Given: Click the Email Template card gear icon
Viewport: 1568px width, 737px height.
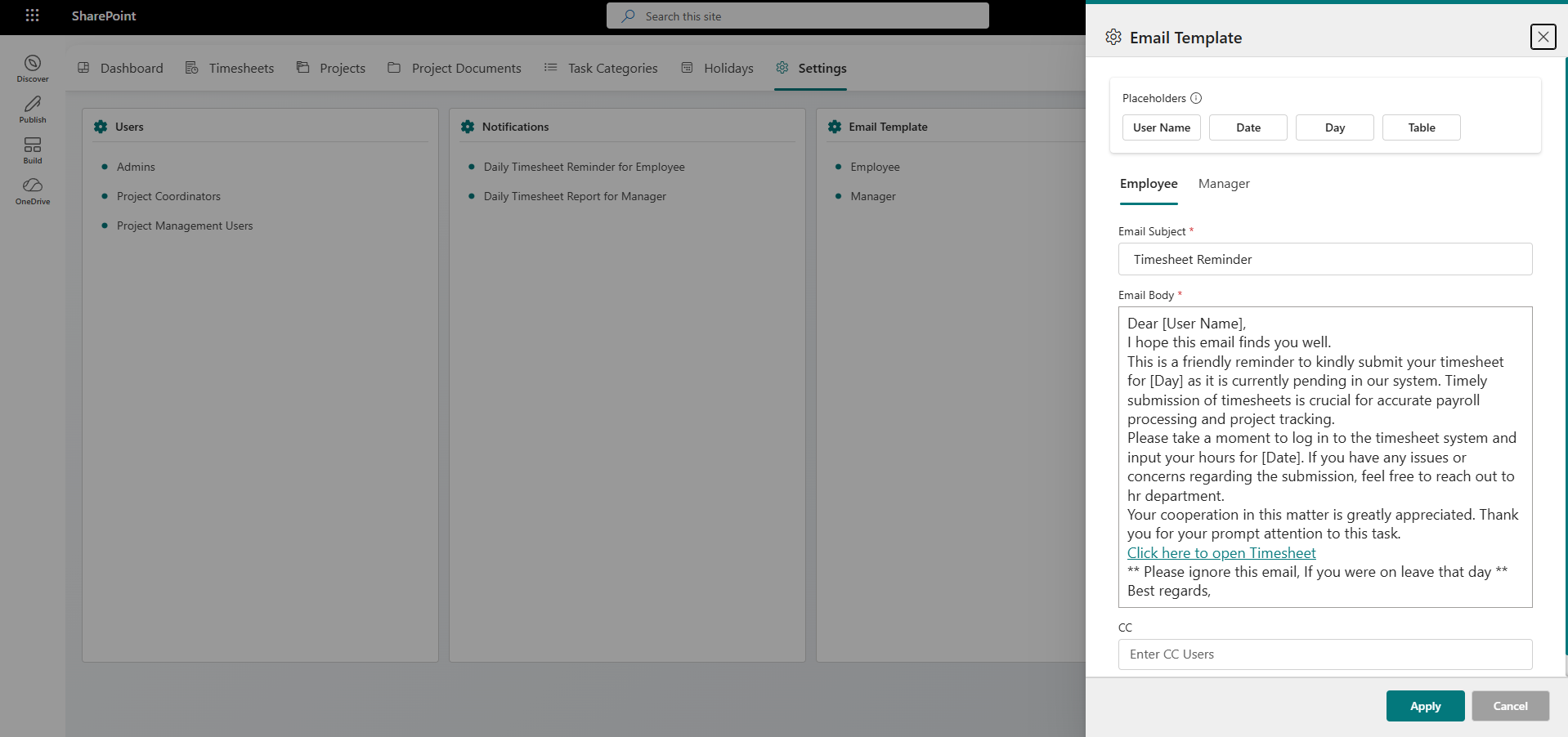Looking at the screenshot, I should pos(835,127).
